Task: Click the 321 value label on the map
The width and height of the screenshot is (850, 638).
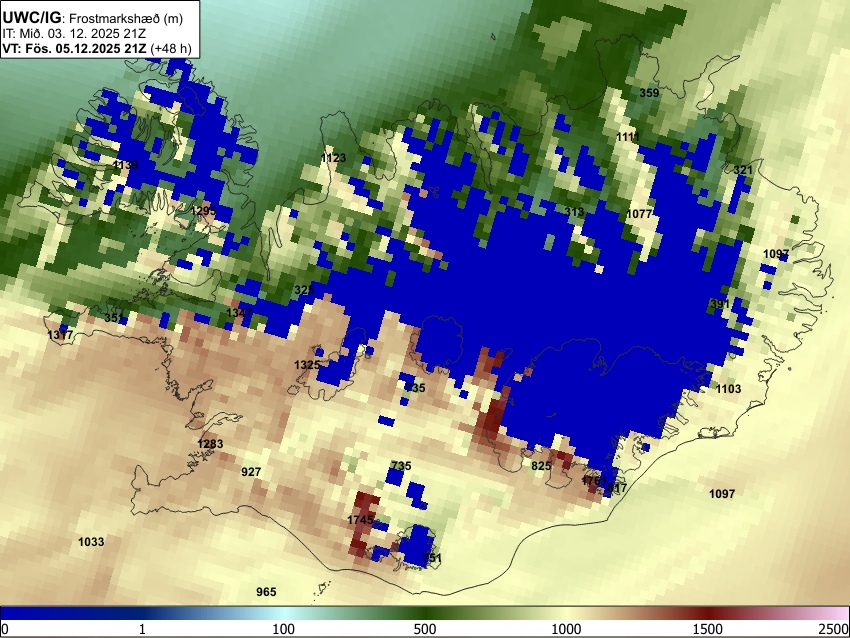Action: pyautogui.click(x=743, y=170)
